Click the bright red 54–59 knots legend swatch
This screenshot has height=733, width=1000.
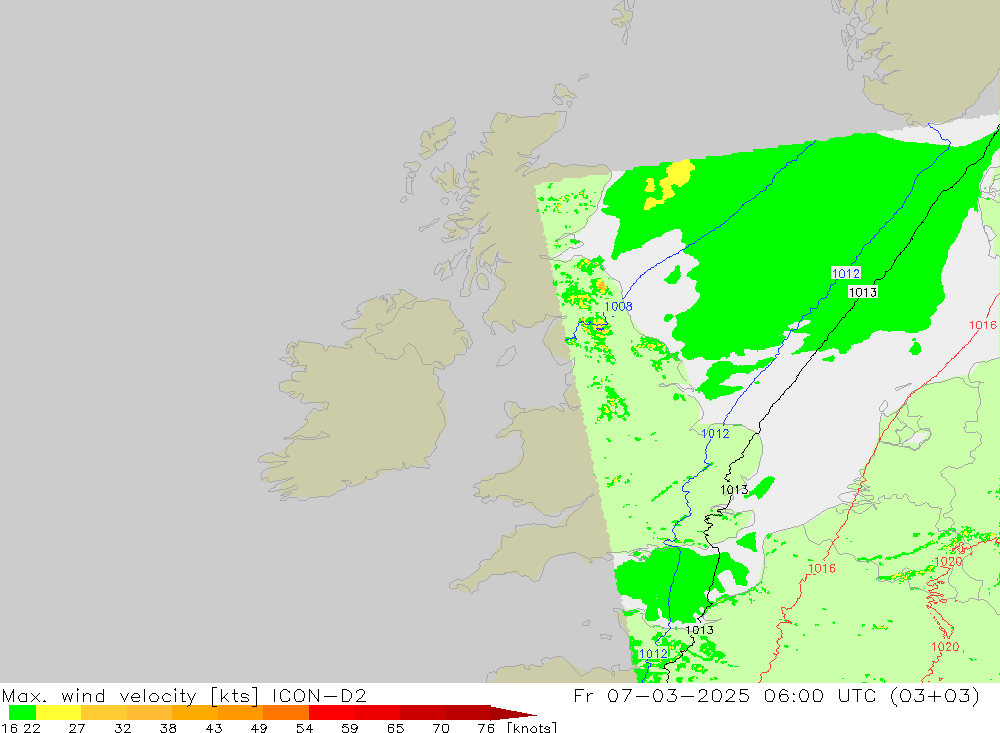[332, 713]
